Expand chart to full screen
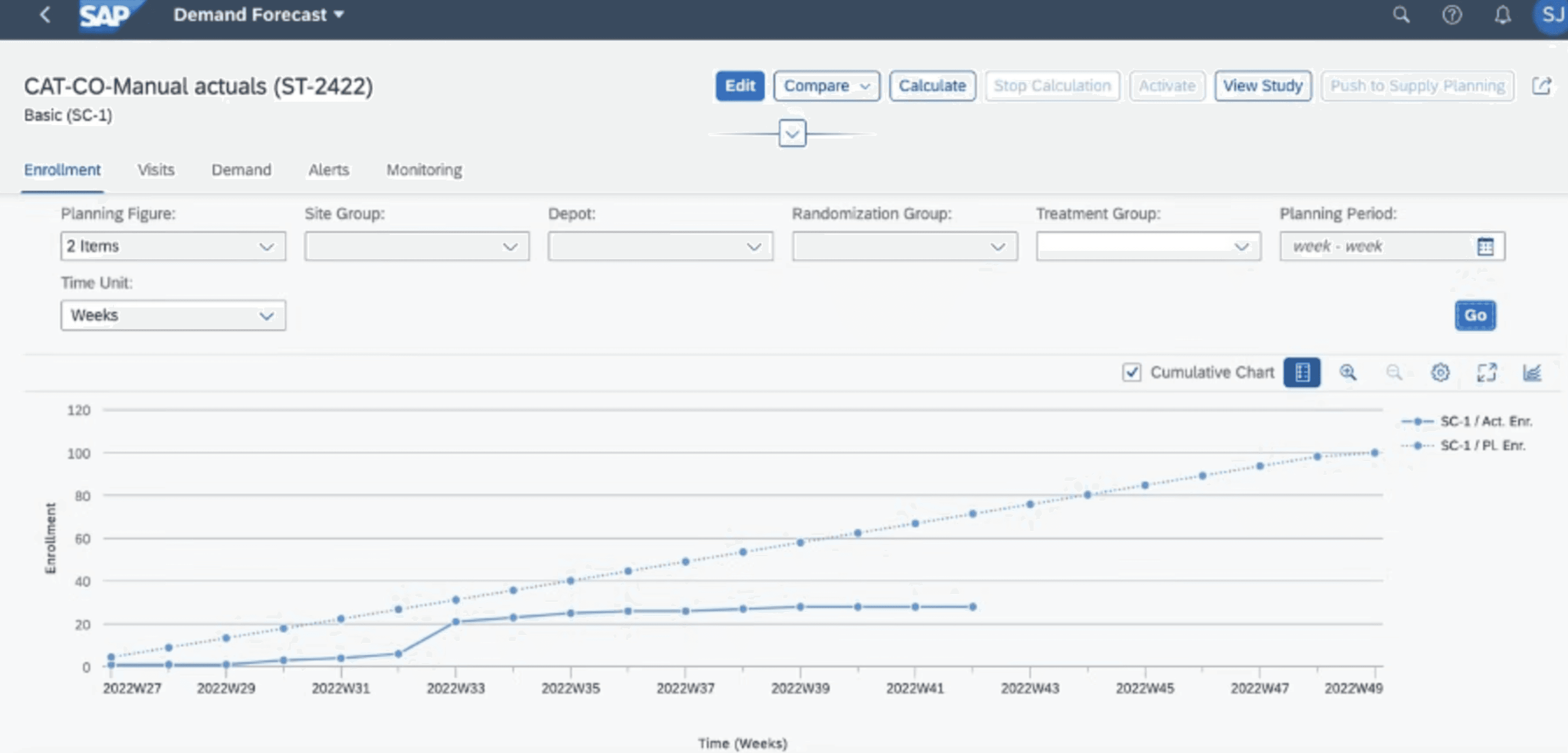The image size is (1568, 753). tap(1487, 372)
